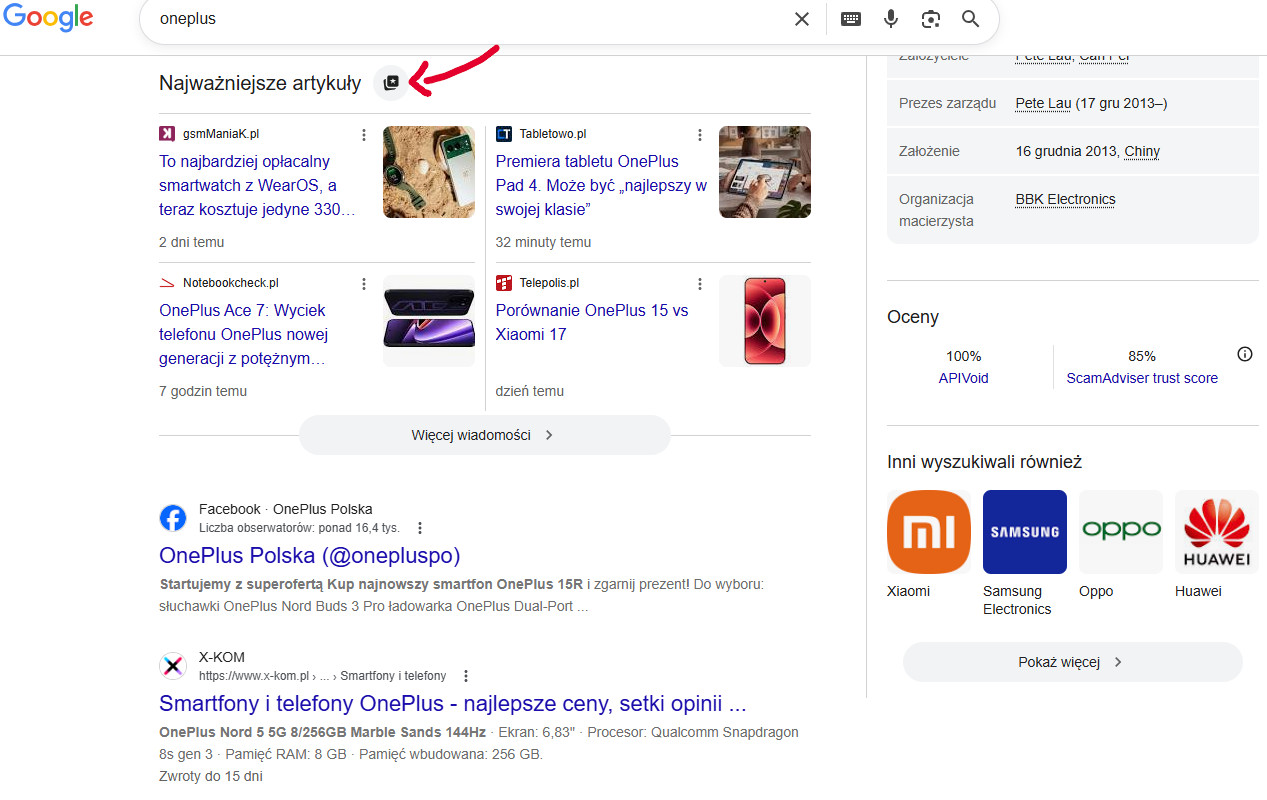Click the 100% APIVoid score
This screenshot has width=1267, height=800.
pos(963,356)
